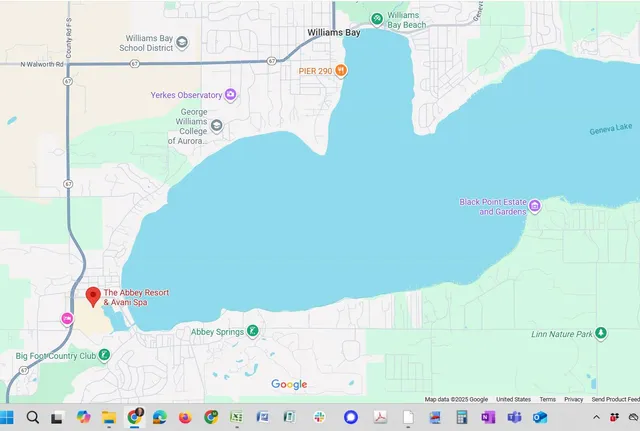Click the Williams Bay Beach marker
Image resolution: width=640 pixels, height=431 pixels.
coord(377,18)
